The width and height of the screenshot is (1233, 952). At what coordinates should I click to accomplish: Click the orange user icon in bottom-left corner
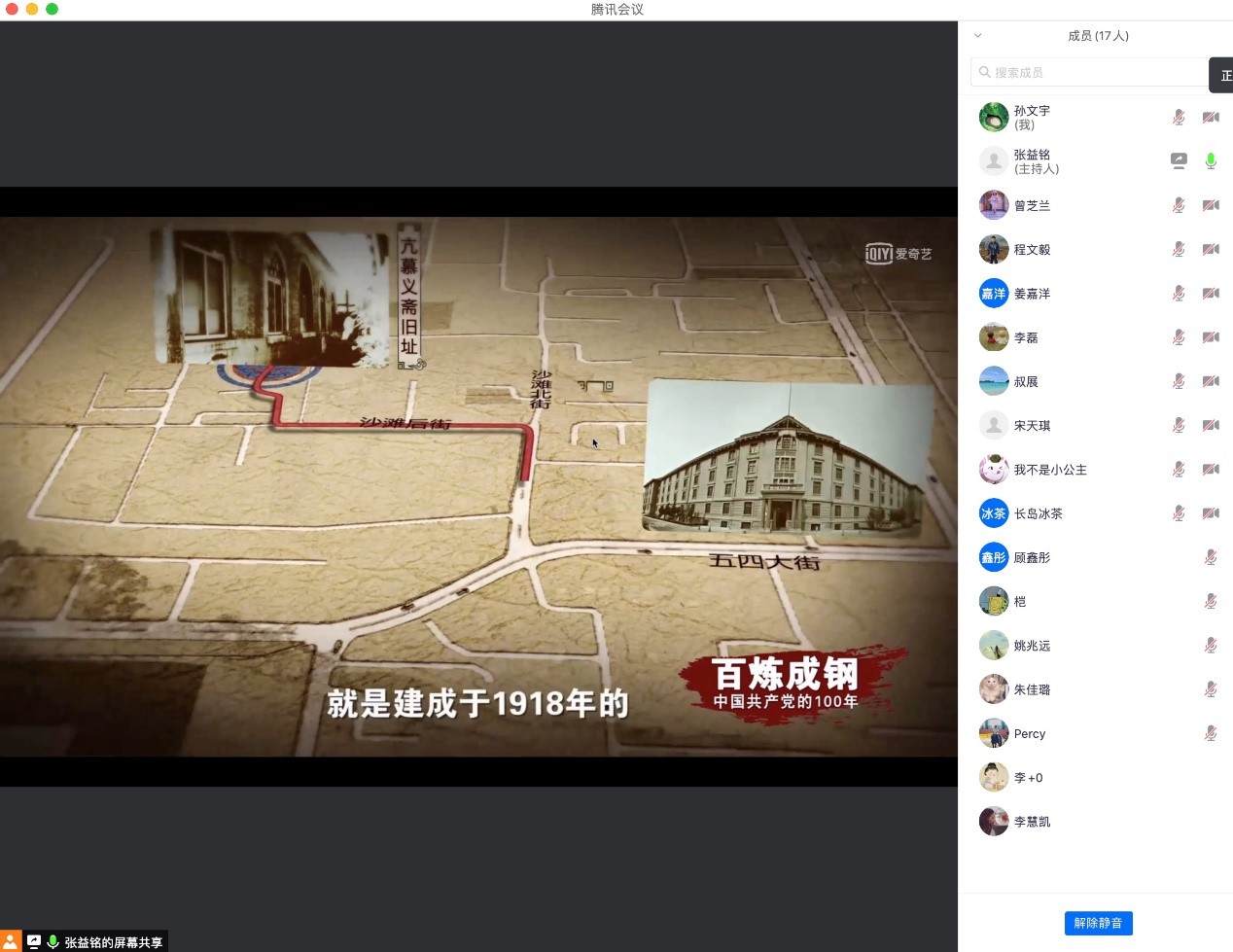(11, 941)
